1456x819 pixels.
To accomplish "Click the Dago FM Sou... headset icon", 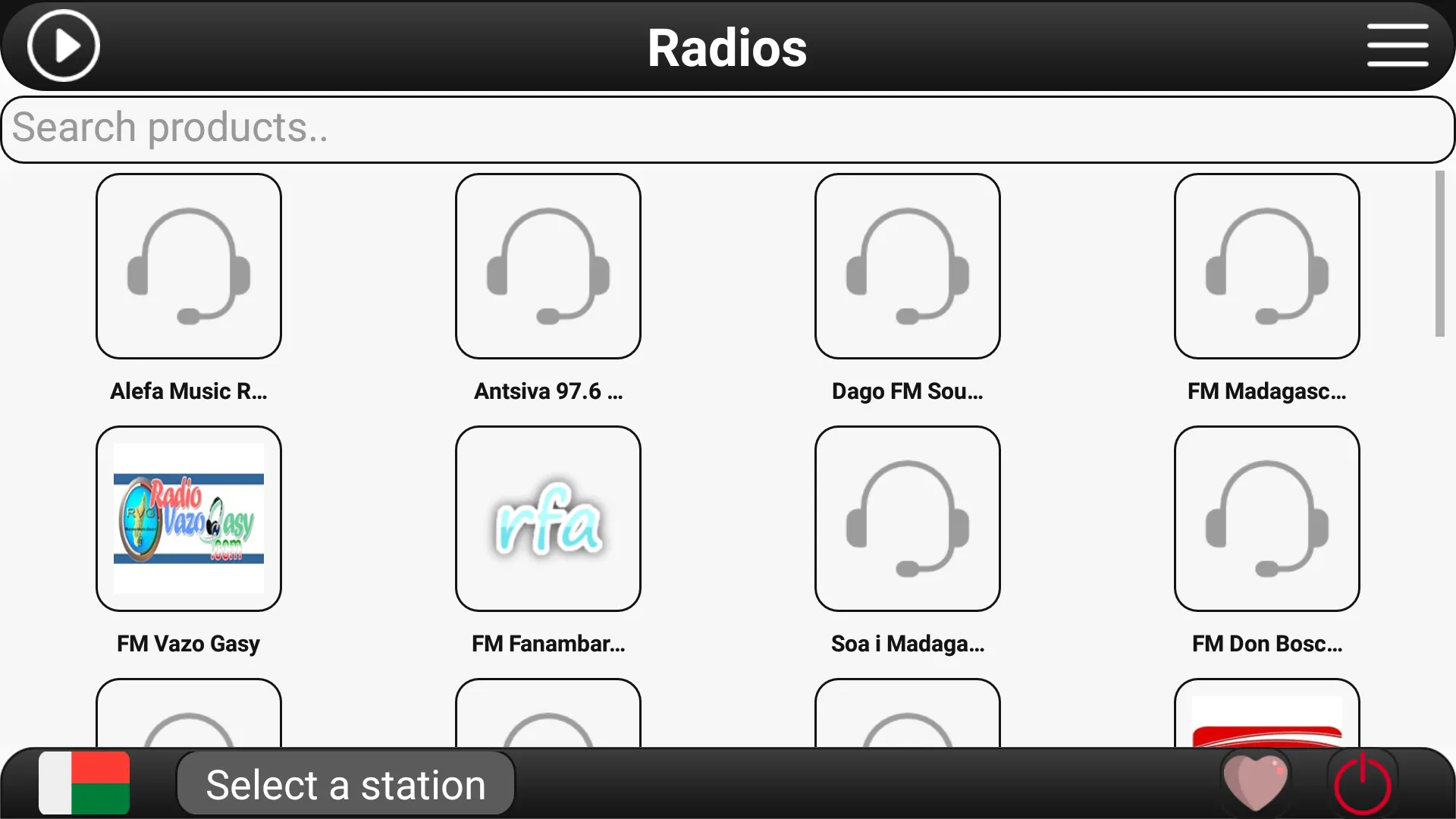I will click(x=907, y=266).
